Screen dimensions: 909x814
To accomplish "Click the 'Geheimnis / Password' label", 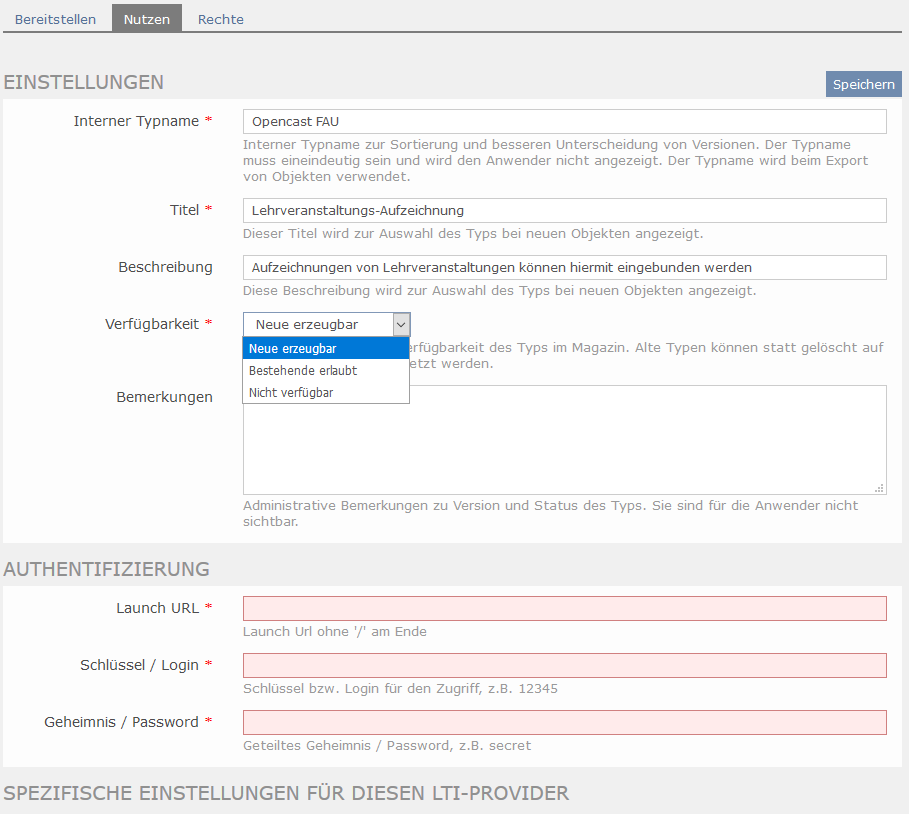I will 121,722.
